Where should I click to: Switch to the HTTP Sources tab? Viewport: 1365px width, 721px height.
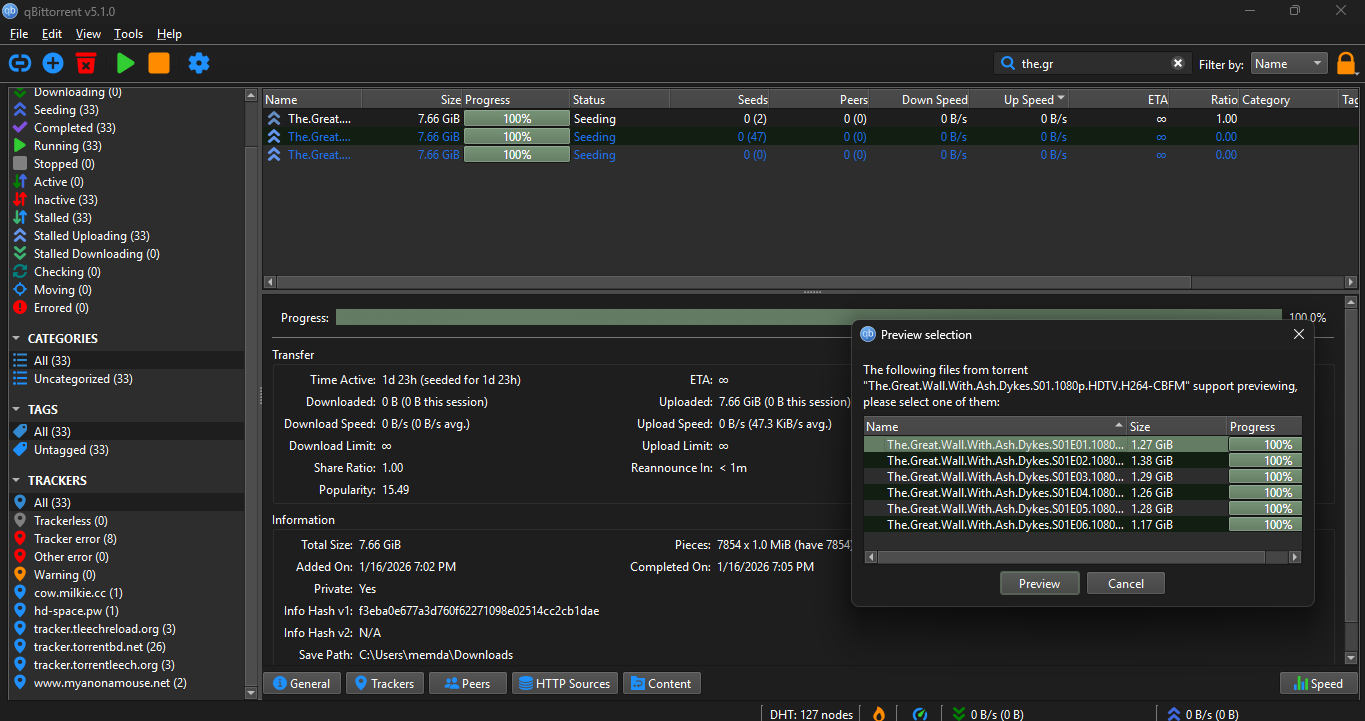pyautogui.click(x=564, y=684)
